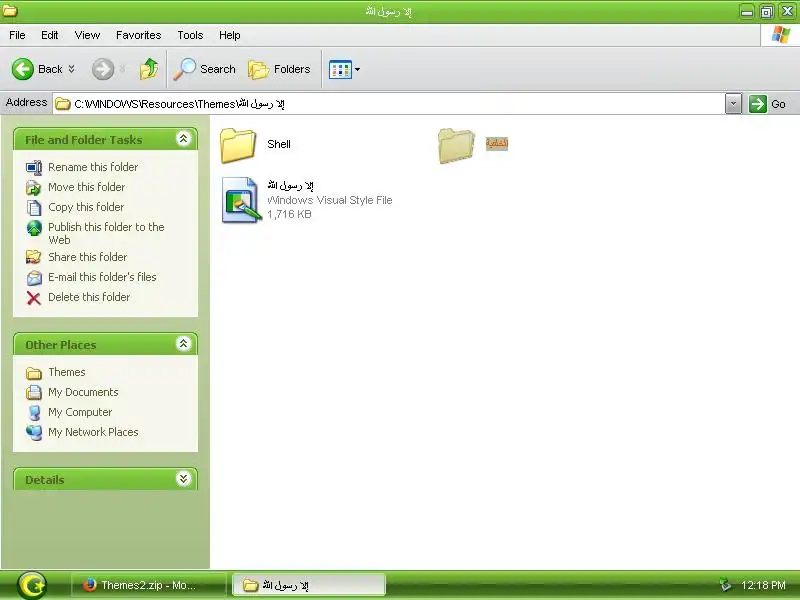Viewport: 800px width, 600px height.
Task: Click the 12:18 PM clock
Action: tap(763, 585)
